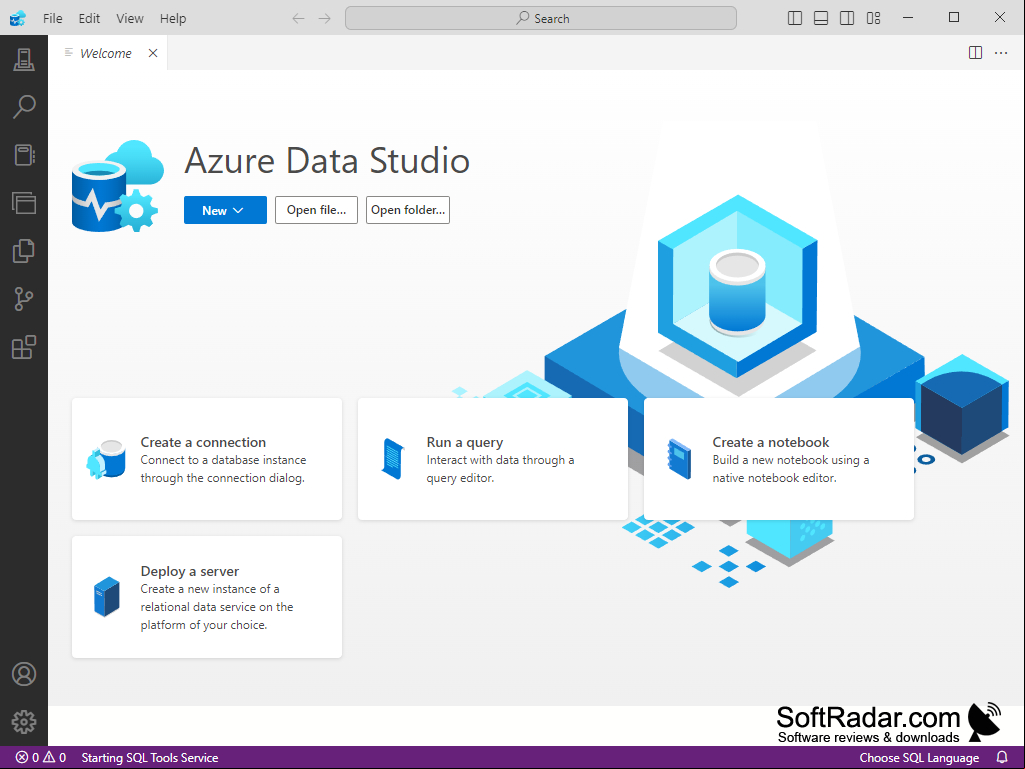Close the Welcome tab
The height and width of the screenshot is (769, 1025).
point(153,53)
